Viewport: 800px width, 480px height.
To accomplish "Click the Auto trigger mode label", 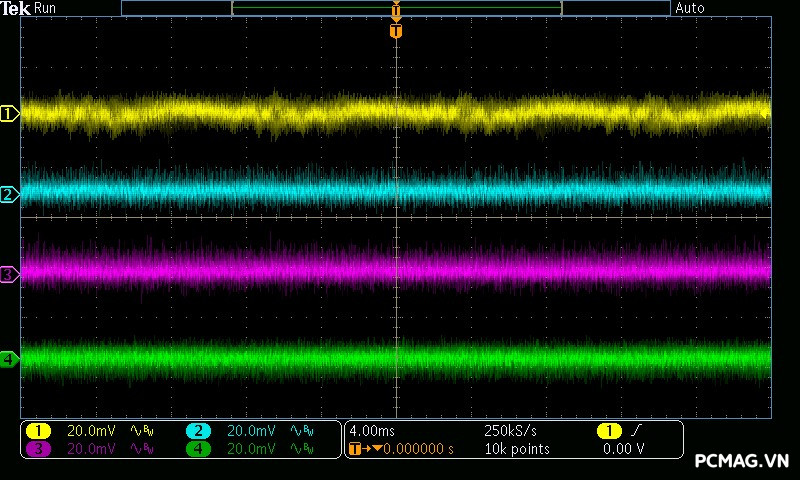I will point(690,8).
